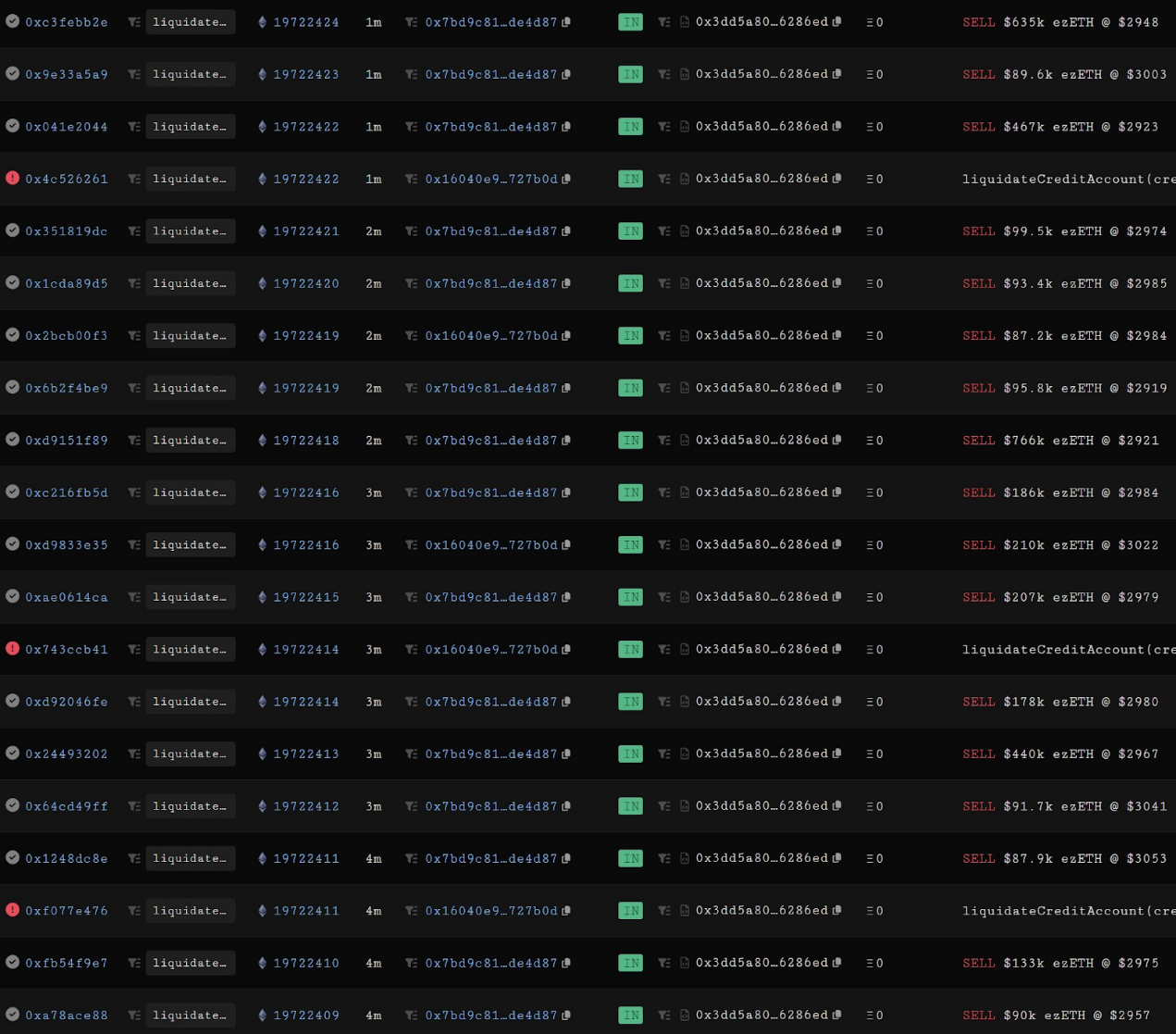Open sender address 0x16040e9…727b0d in row 0xd9833e35

[491, 545]
